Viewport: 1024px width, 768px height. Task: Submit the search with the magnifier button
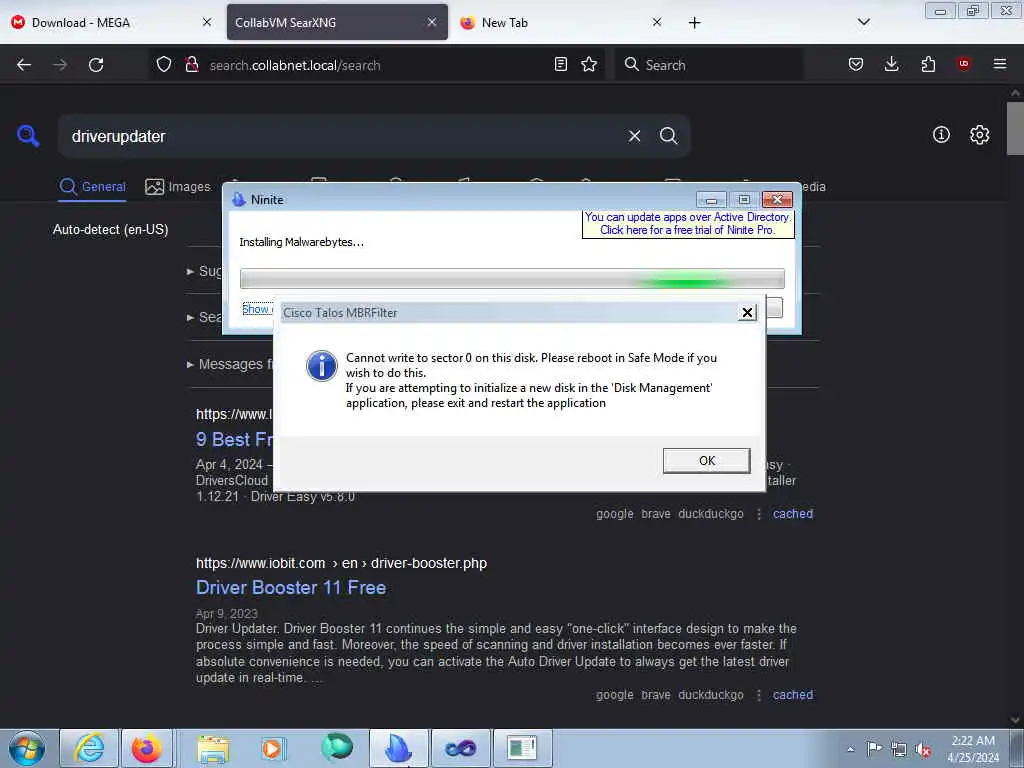coord(668,136)
